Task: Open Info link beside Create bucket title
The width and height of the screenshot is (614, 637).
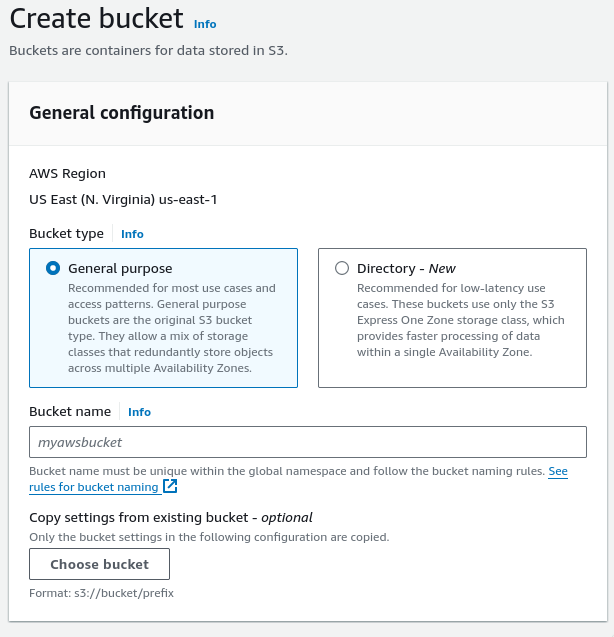Action: click(204, 24)
